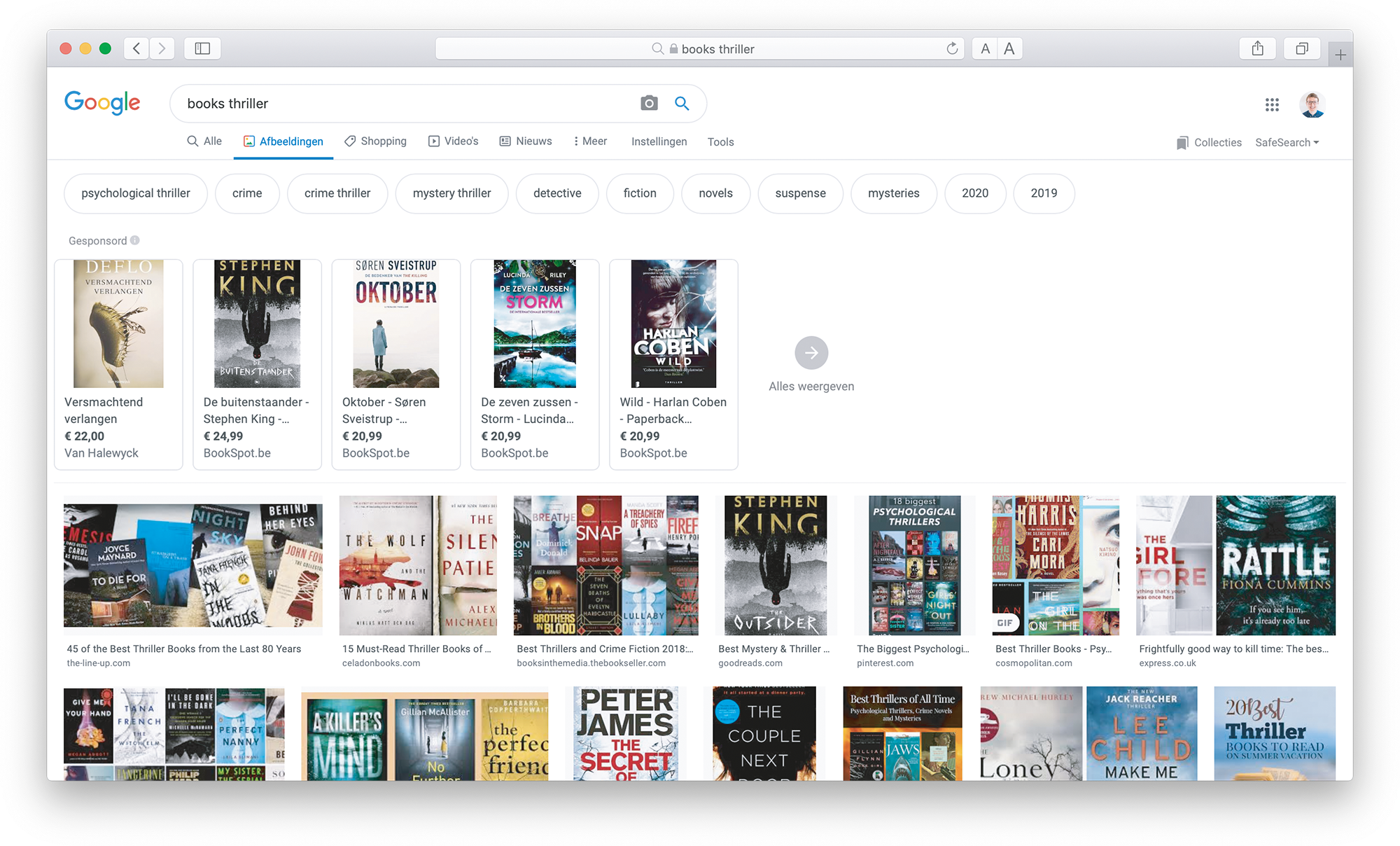1400x846 pixels.
Task: Click the celadonbooks.com source link
Action: tap(381, 663)
